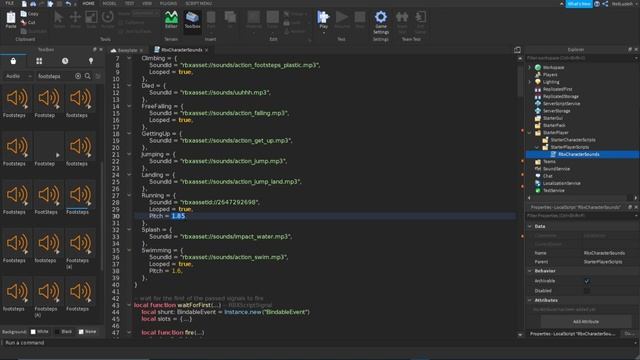Open the Terrain Editor
The height and width of the screenshot is (360, 640).
tap(171, 20)
